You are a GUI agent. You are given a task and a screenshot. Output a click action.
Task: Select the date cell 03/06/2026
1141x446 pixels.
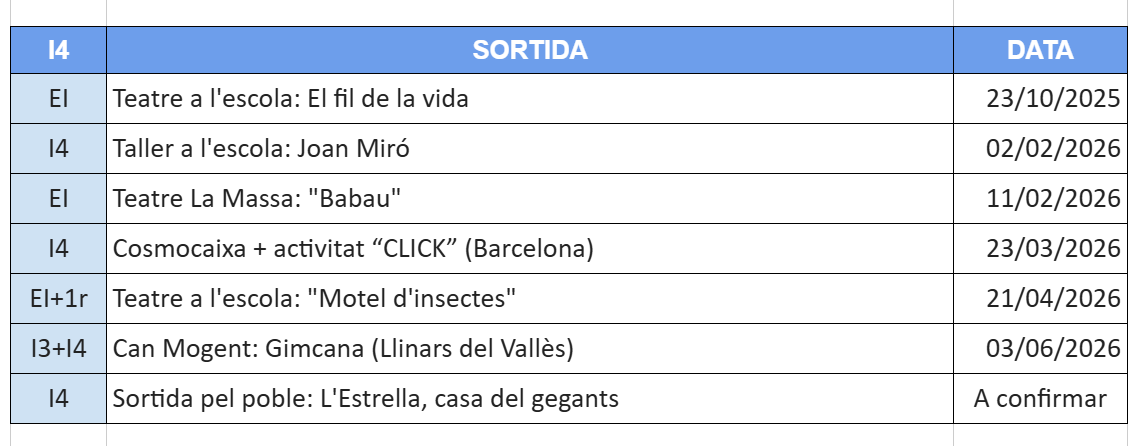1040,349
